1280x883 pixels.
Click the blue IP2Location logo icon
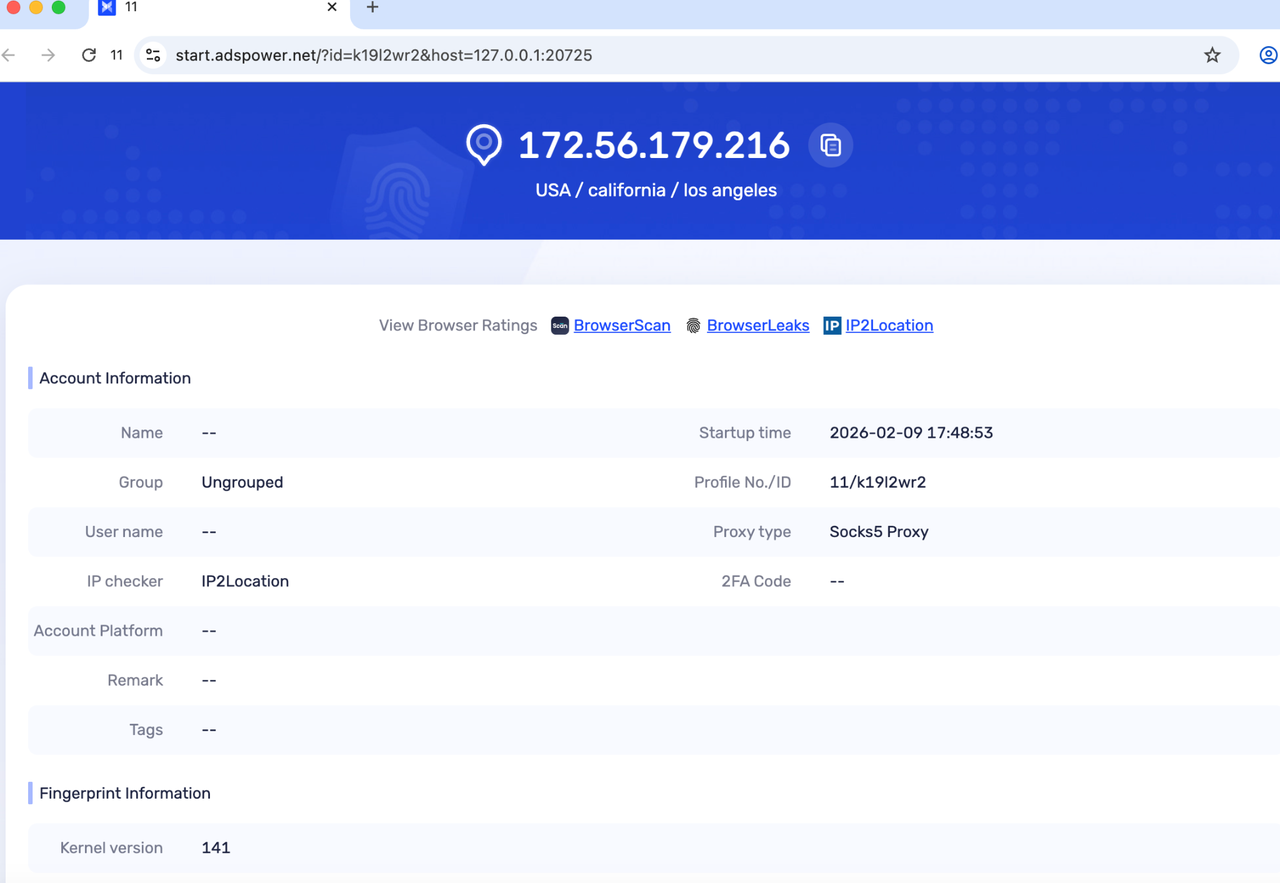[x=832, y=326]
